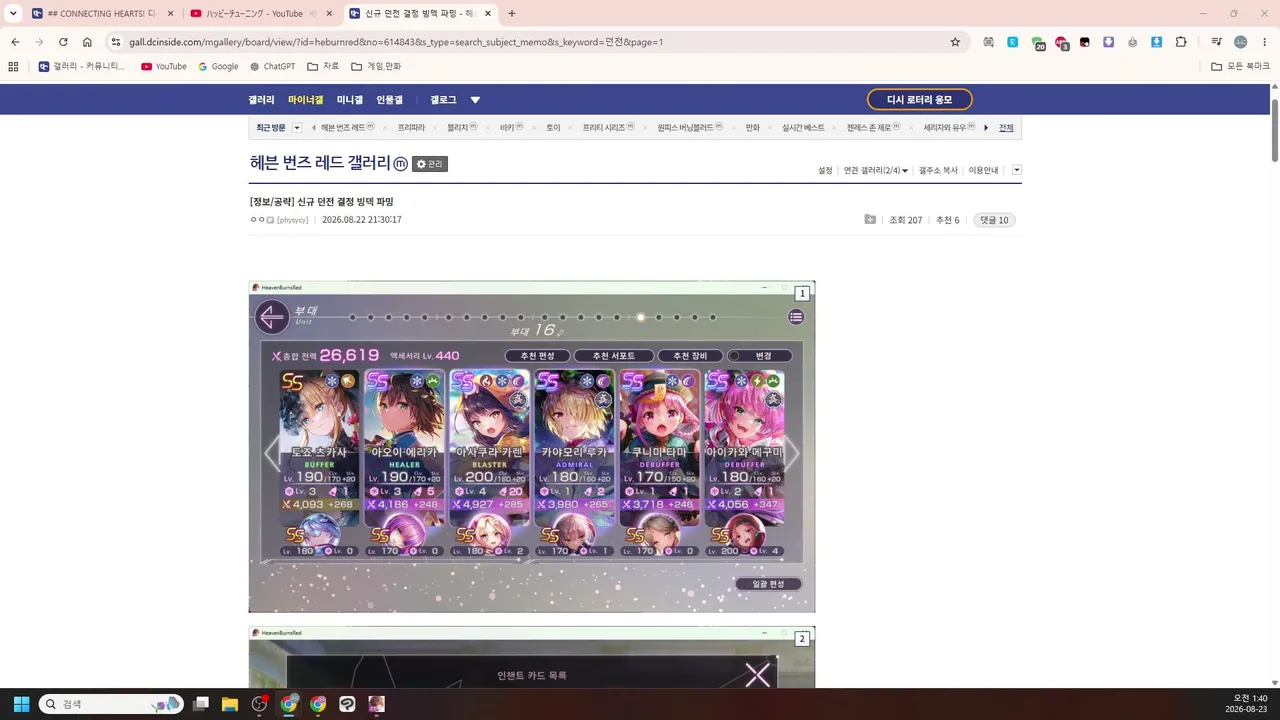Show next recent galleries with right arrow

pos(986,128)
